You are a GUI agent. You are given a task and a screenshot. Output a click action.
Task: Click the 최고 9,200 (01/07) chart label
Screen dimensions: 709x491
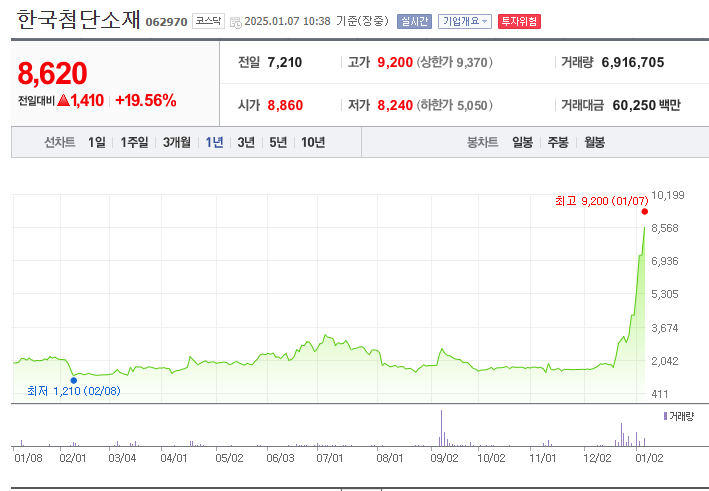pos(601,201)
